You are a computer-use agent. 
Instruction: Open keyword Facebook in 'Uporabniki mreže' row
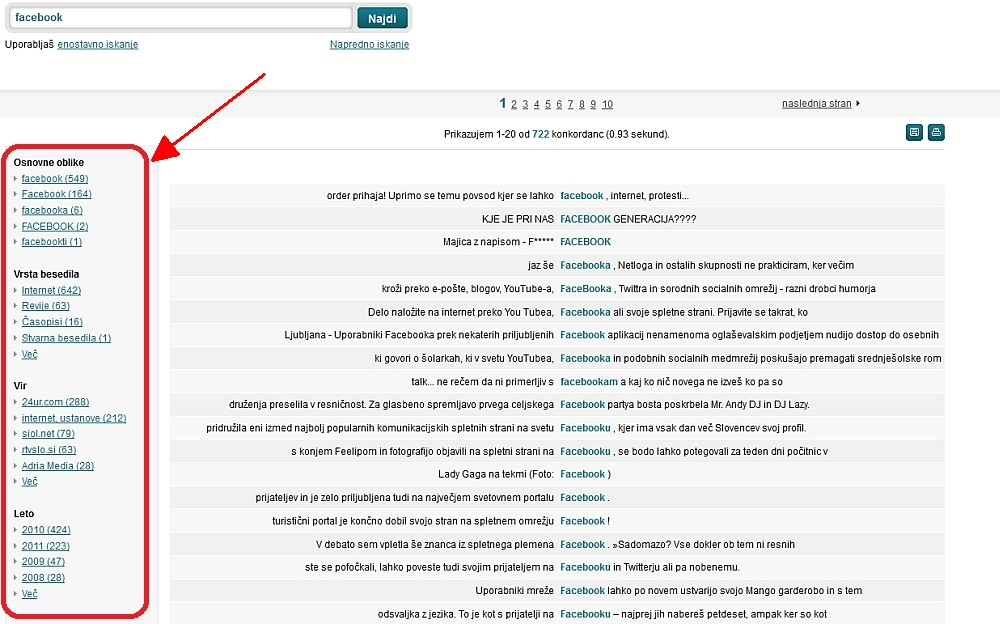click(582, 591)
